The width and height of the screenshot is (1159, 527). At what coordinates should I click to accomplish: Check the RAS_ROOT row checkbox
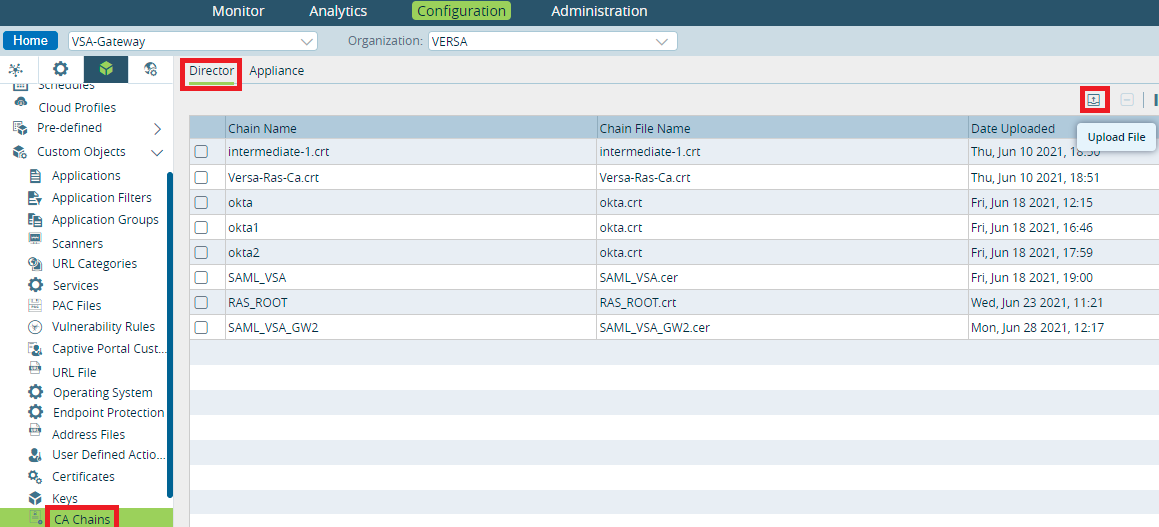click(201, 303)
